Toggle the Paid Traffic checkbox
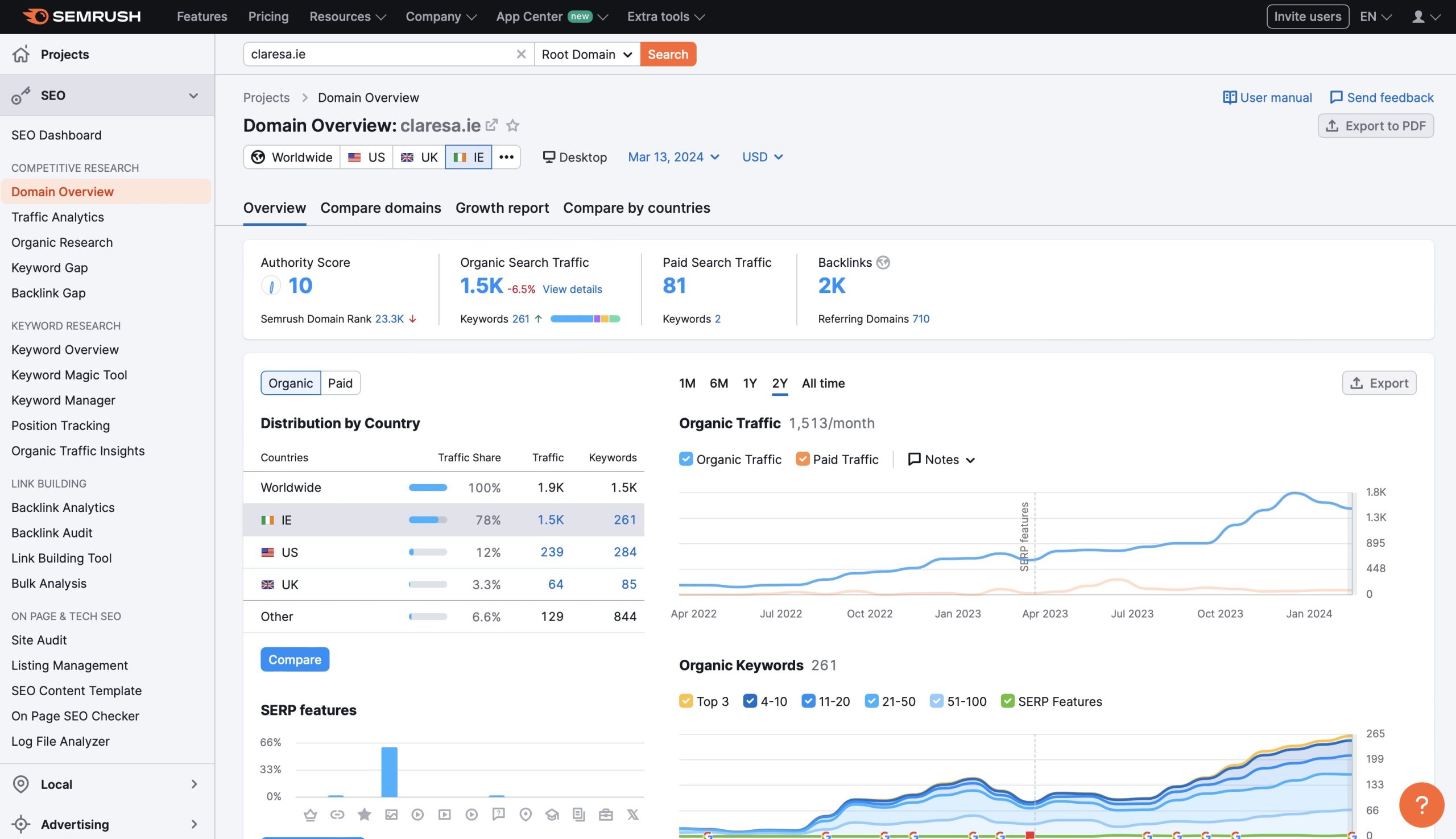 [x=802, y=458]
